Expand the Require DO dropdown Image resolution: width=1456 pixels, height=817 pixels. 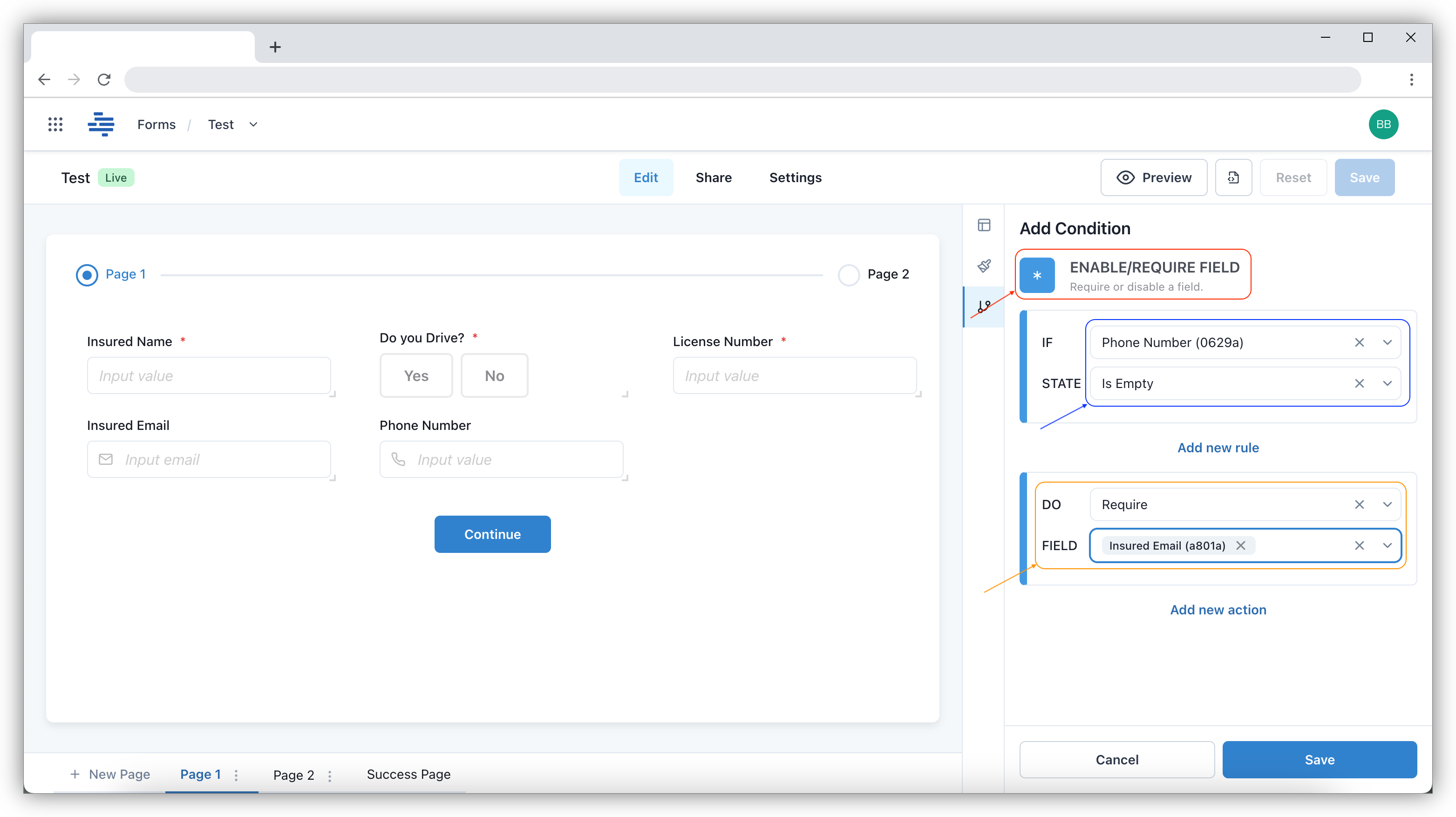[x=1387, y=504]
